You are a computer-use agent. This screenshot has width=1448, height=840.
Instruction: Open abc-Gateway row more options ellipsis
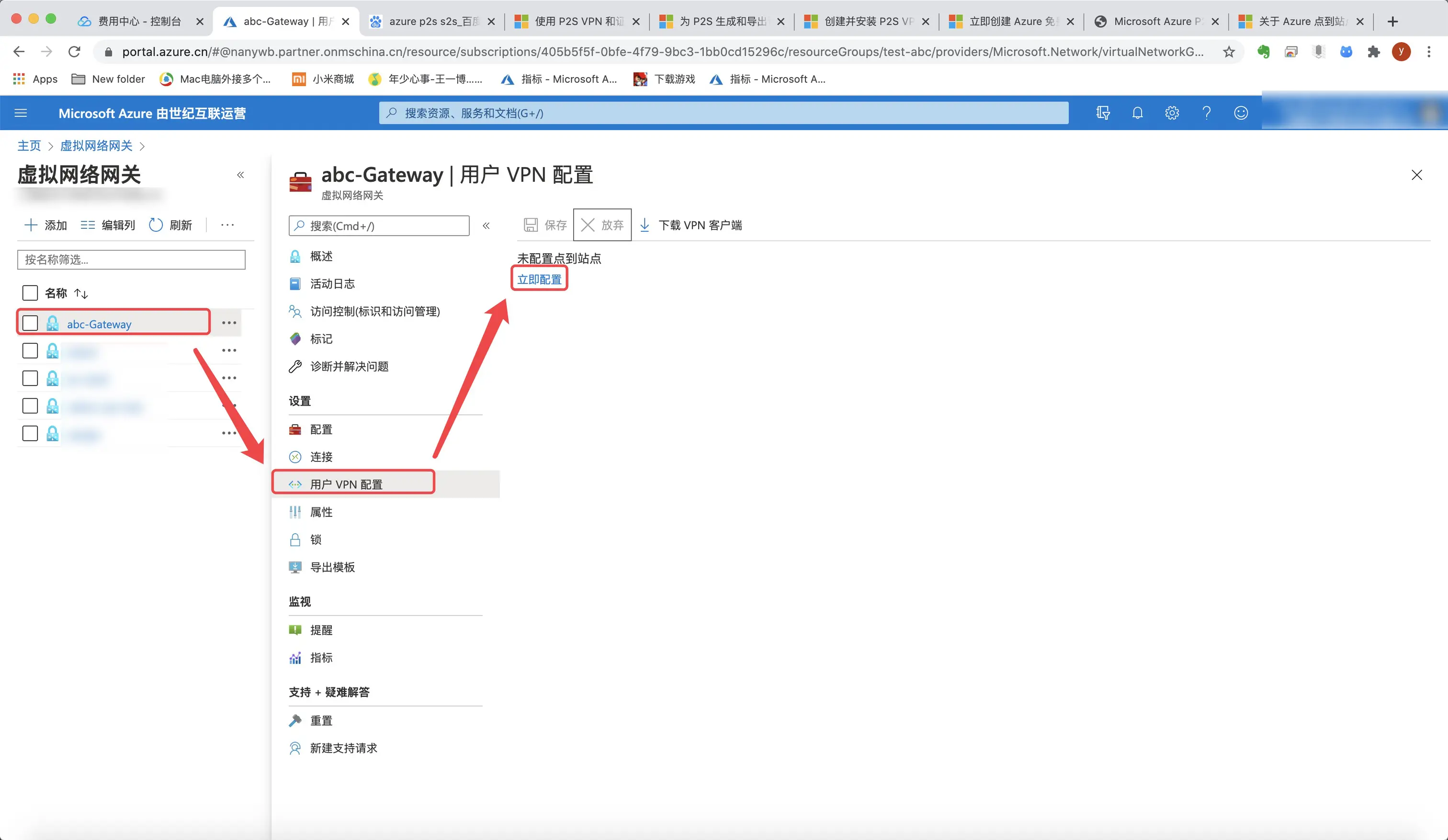(229, 323)
